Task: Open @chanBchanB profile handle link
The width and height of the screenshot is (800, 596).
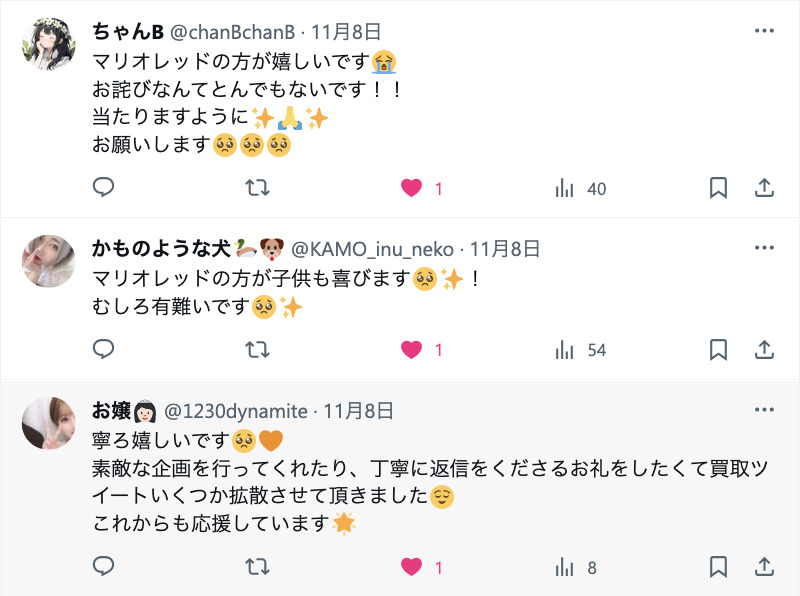Action: tap(233, 32)
